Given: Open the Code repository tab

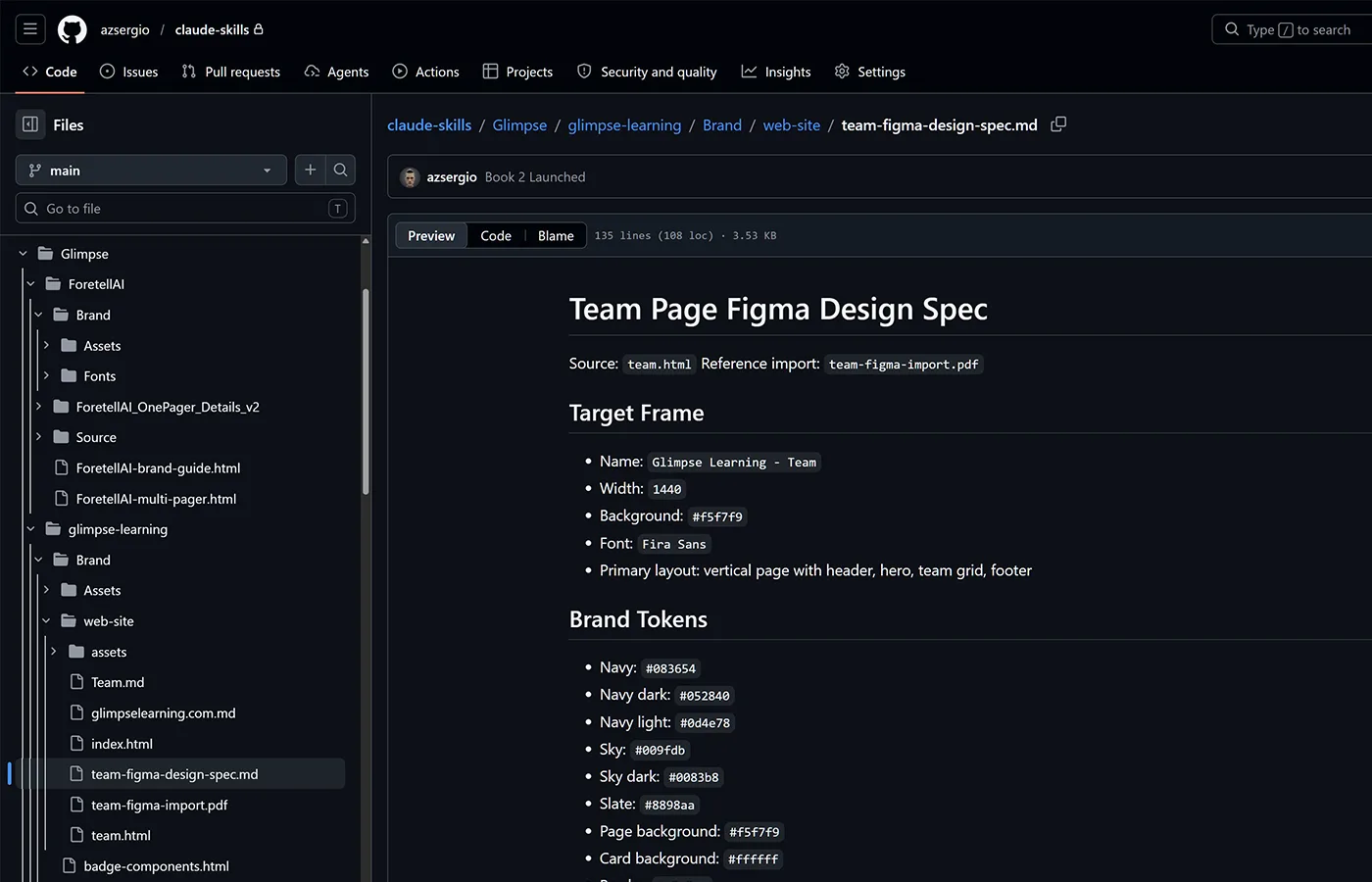Looking at the screenshot, I should 49,72.
